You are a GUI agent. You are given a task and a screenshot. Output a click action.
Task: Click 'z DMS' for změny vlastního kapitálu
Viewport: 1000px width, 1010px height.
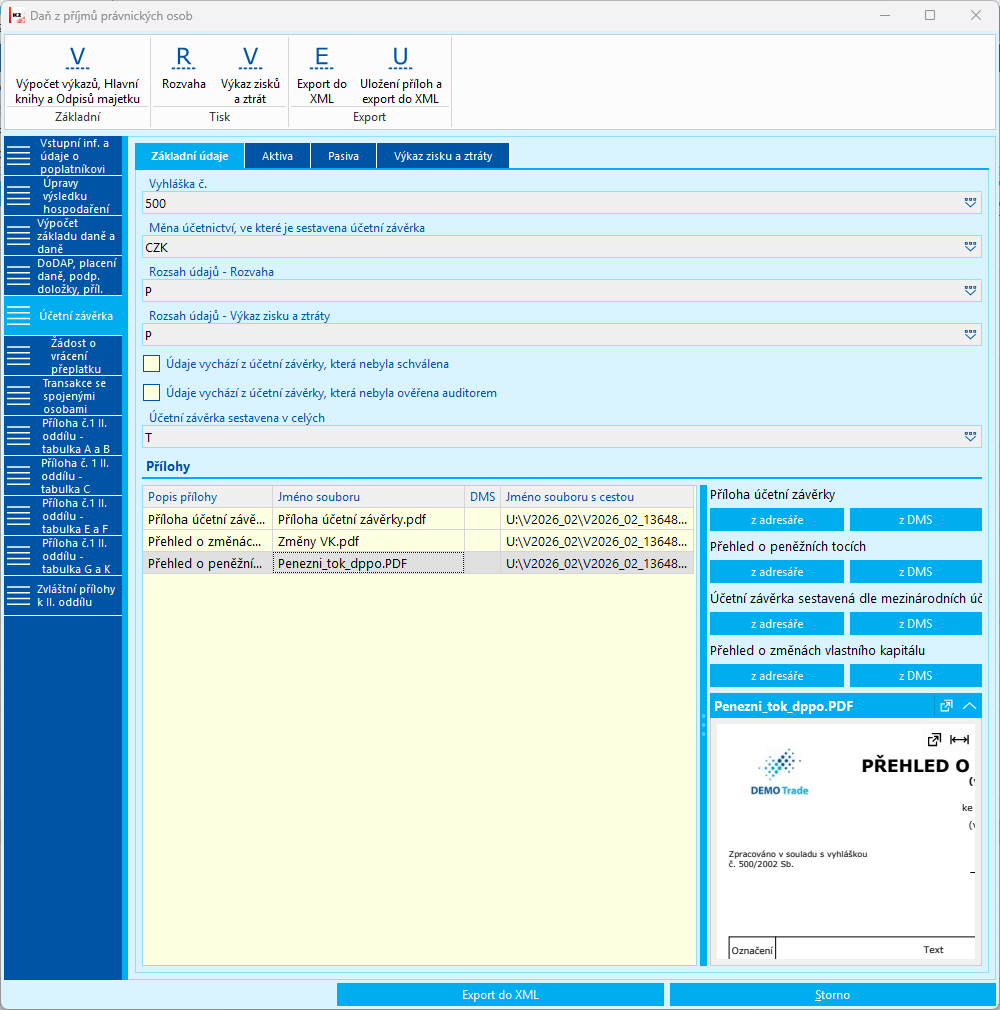tap(916, 676)
